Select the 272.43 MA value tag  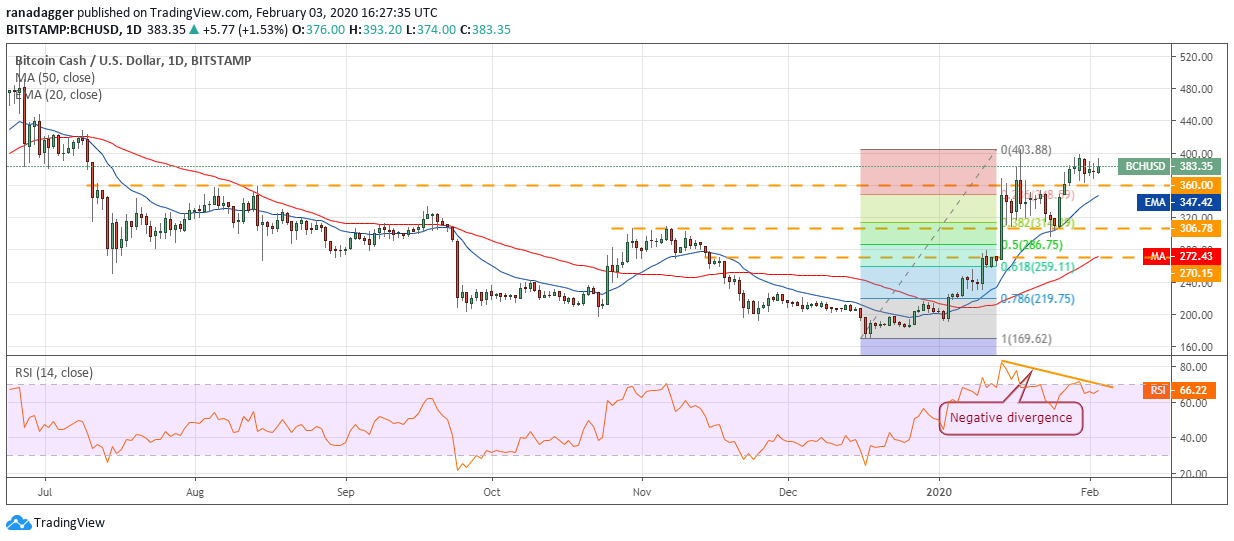[x=1194, y=257]
